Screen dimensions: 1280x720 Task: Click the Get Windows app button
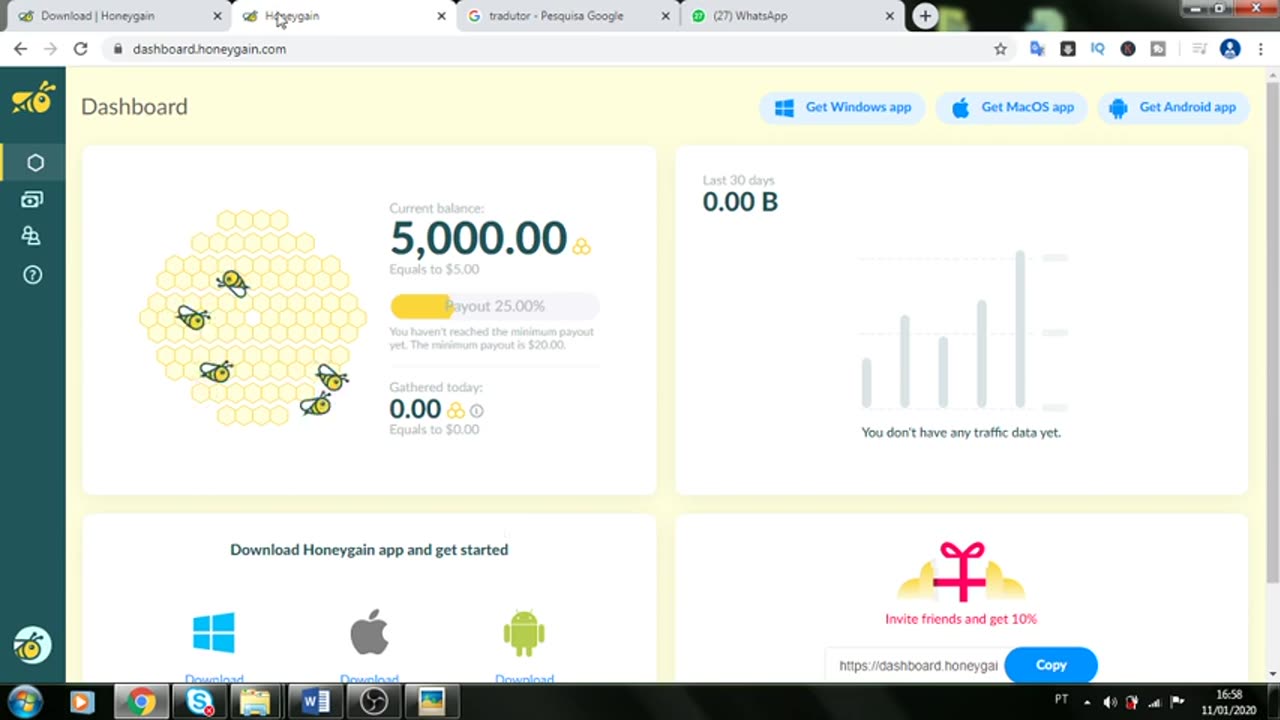point(842,108)
